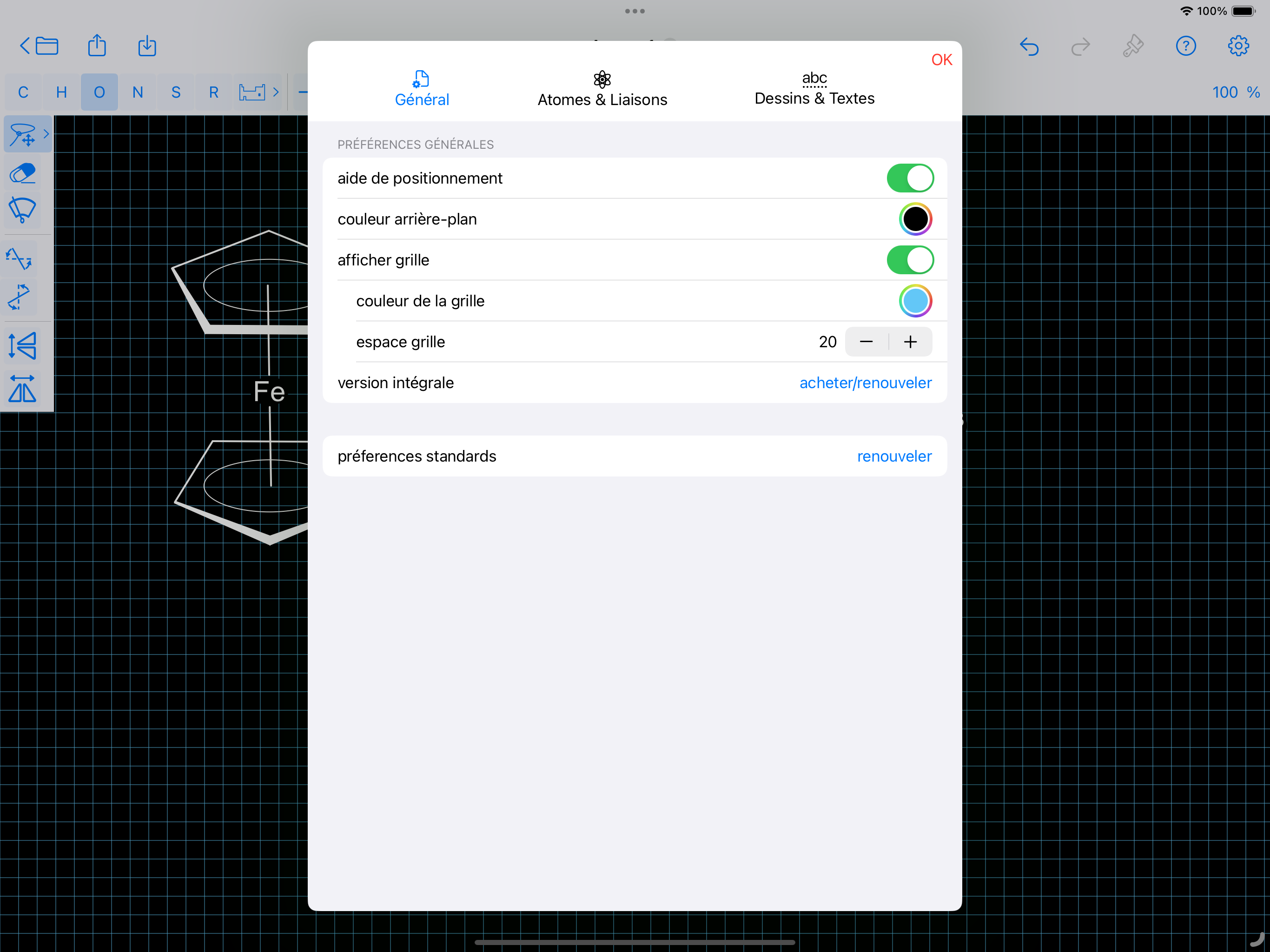Select the eraser tool
1270x952 pixels.
pos(23,173)
